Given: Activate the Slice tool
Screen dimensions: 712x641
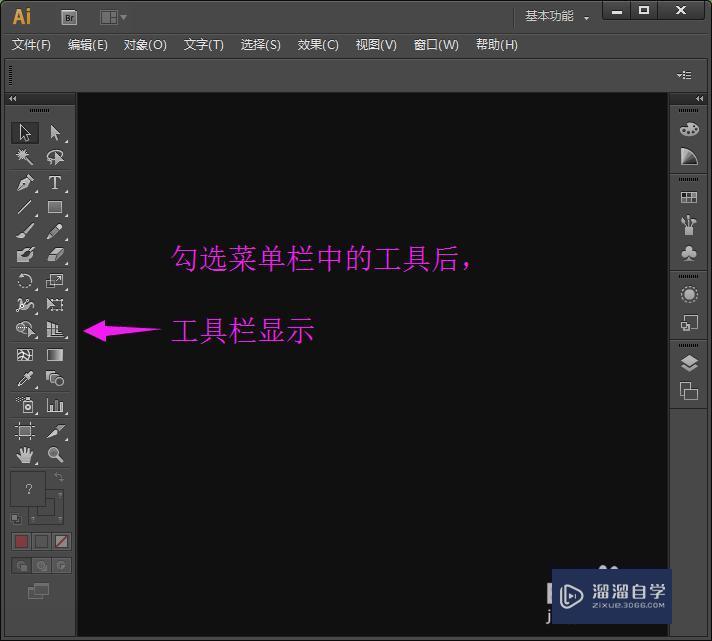Looking at the screenshot, I should pyautogui.click(x=55, y=430).
